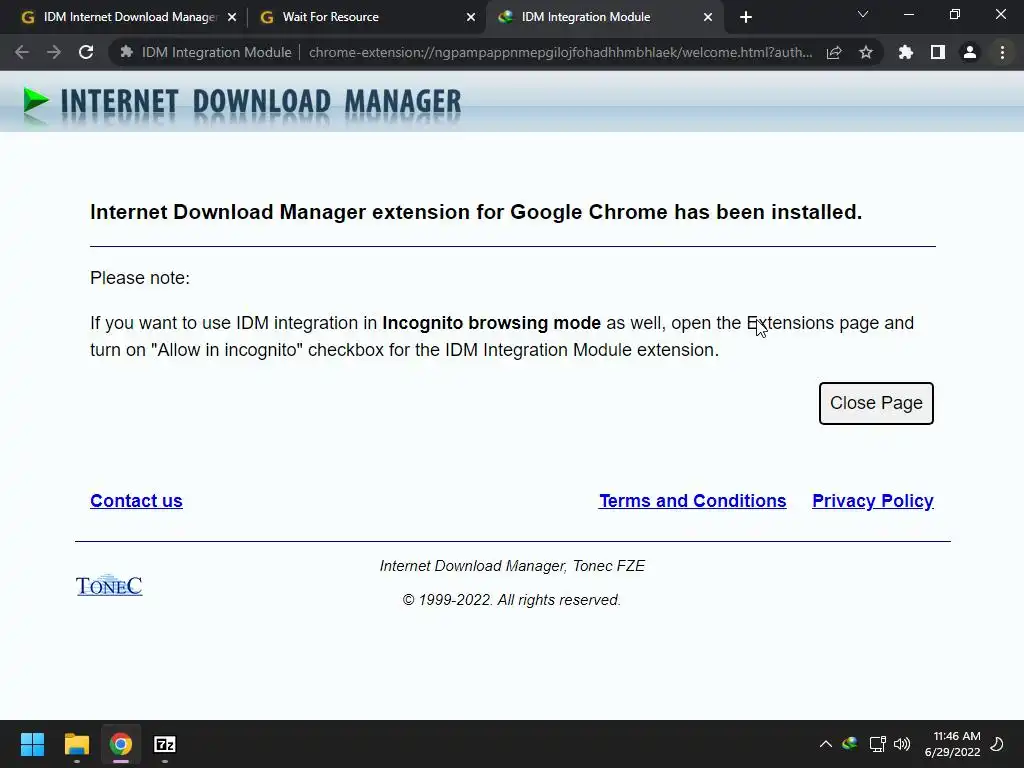The height and width of the screenshot is (768, 1024).
Task: Click the Close Page button
Action: click(x=876, y=403)
